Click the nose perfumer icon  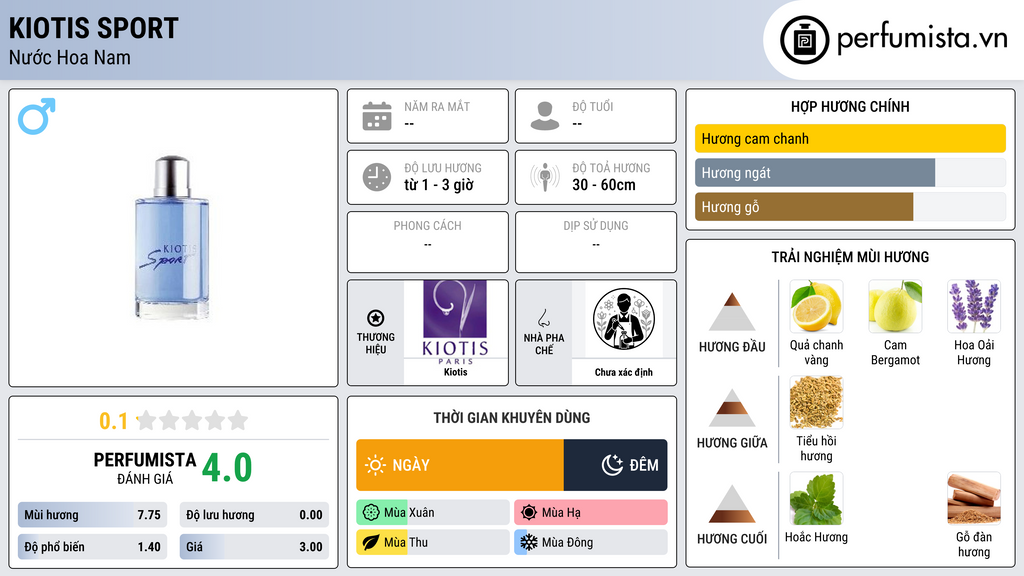coord(543,318)
